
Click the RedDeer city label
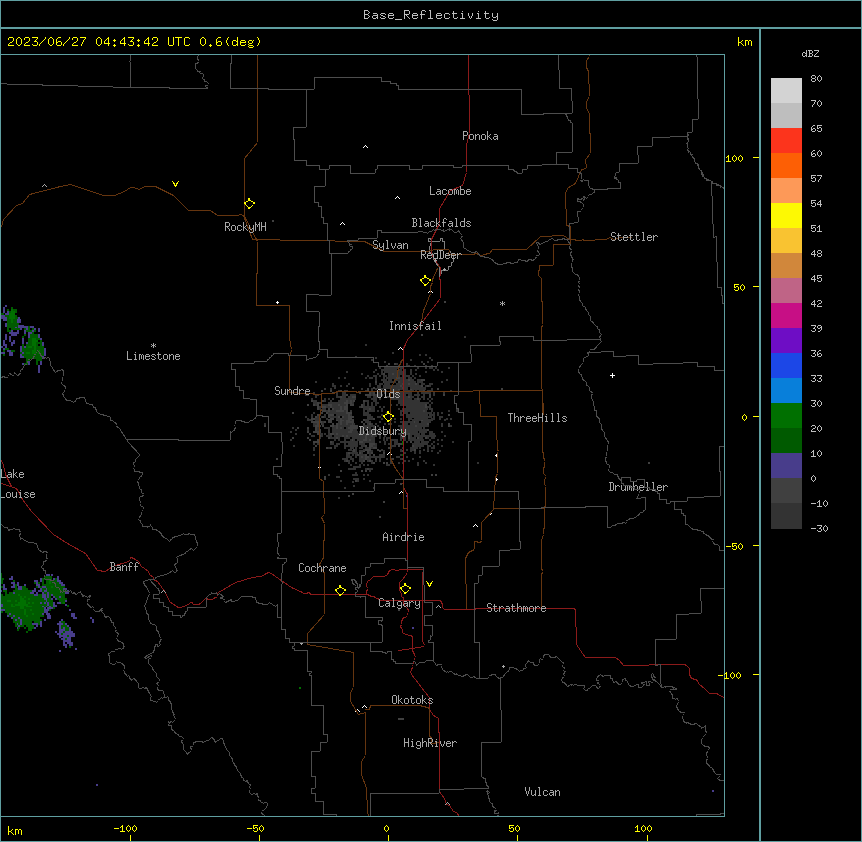click(x=440, y=255)
